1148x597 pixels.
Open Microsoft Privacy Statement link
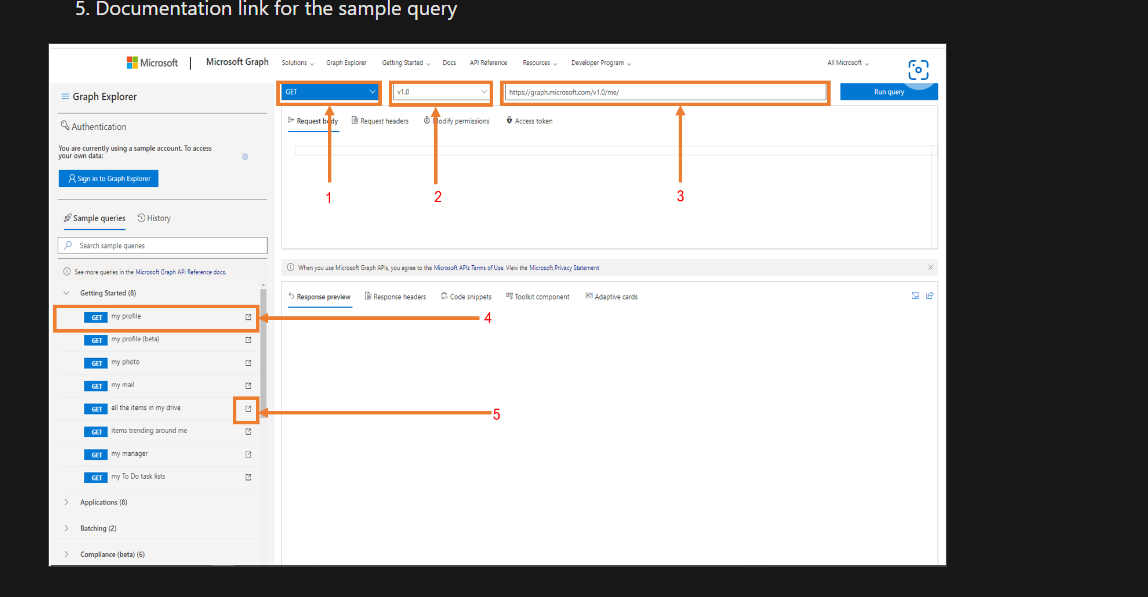tap(564, 268)
